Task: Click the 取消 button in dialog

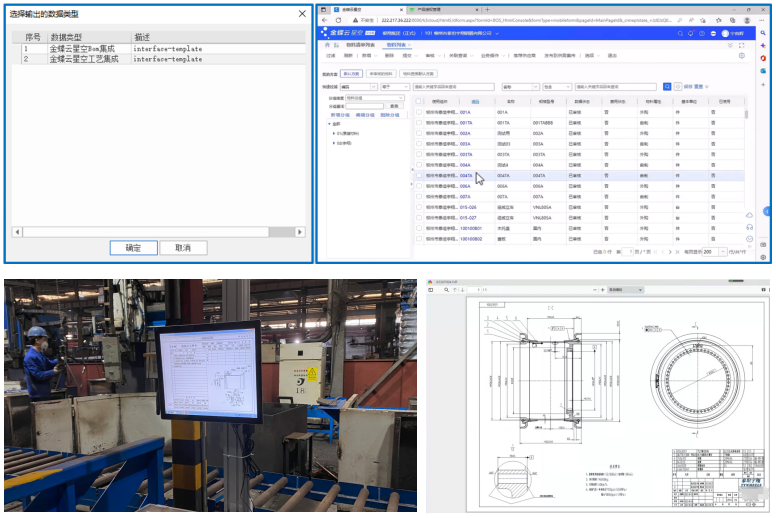Action: (182, 247)
